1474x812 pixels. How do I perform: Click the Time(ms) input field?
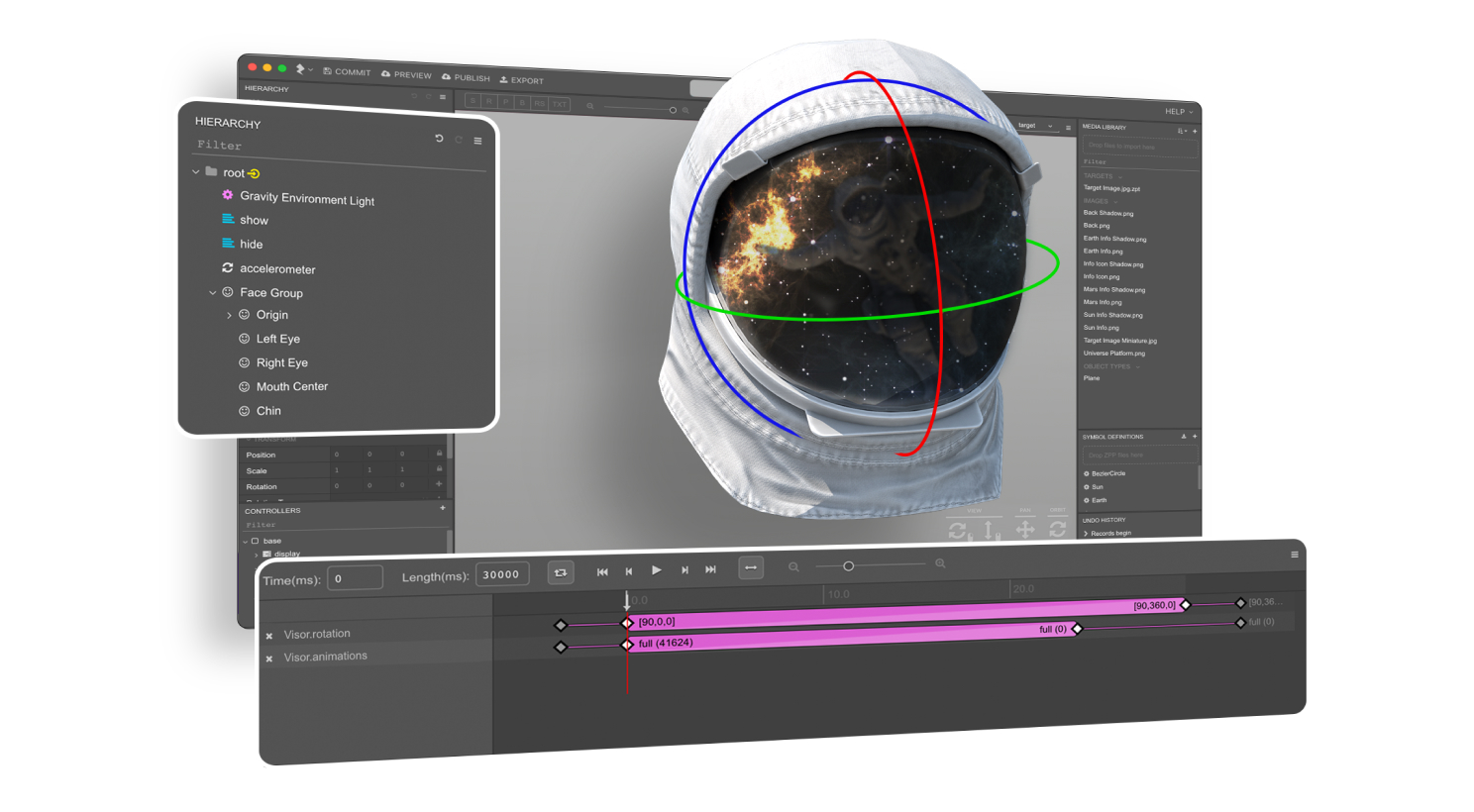[355, 576]
